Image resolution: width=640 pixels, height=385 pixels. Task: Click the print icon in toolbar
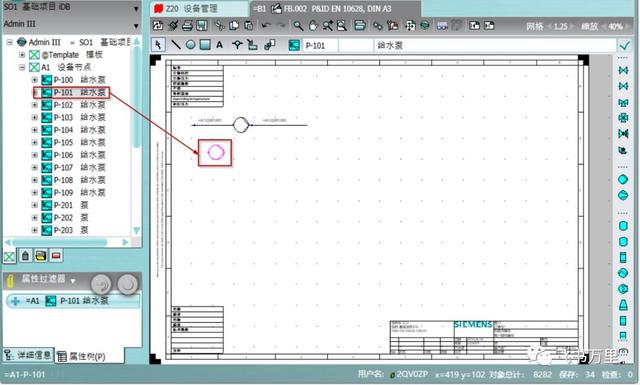pos(187,26)
